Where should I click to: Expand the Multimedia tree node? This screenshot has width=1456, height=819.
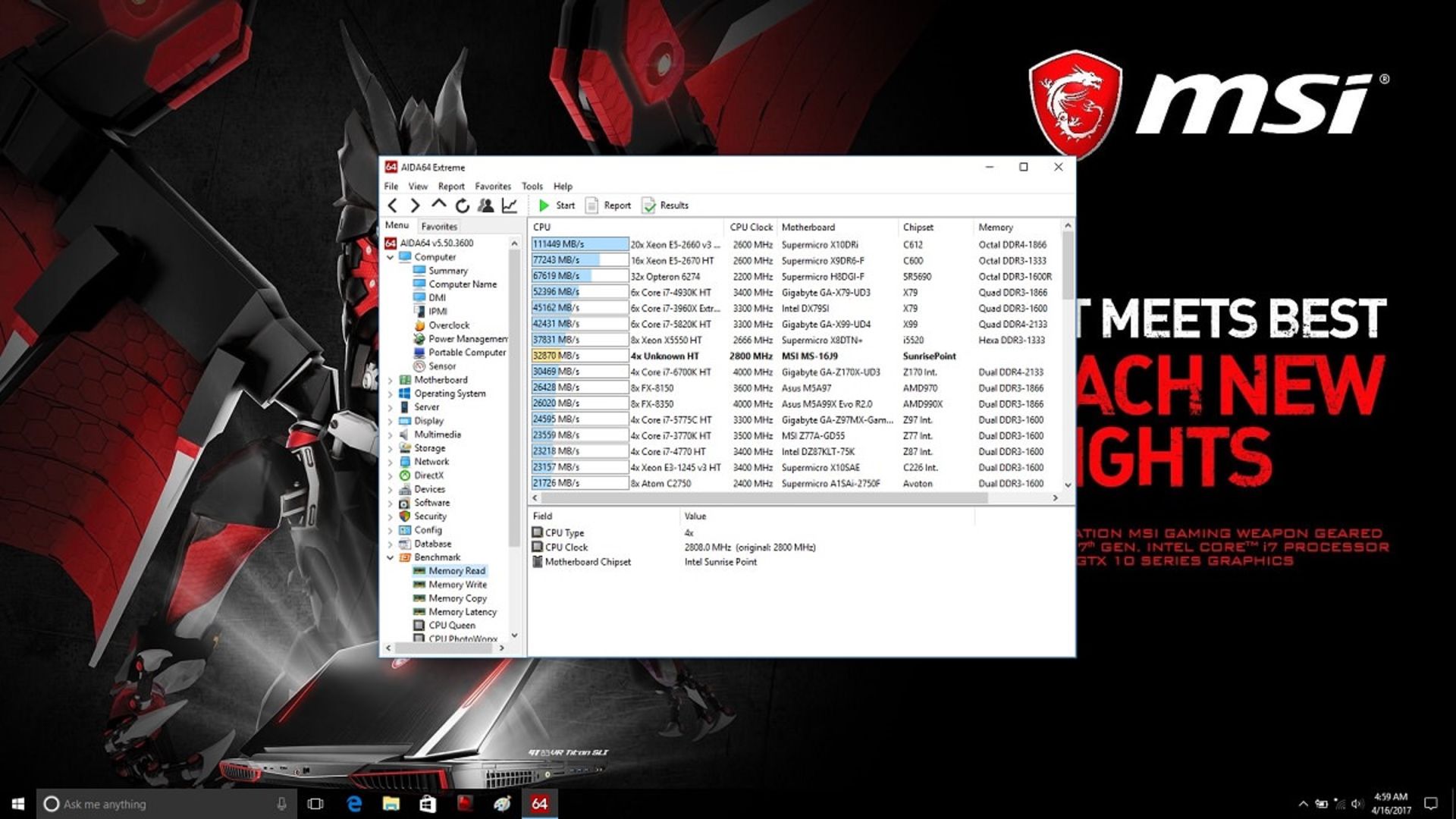point(391,435)
